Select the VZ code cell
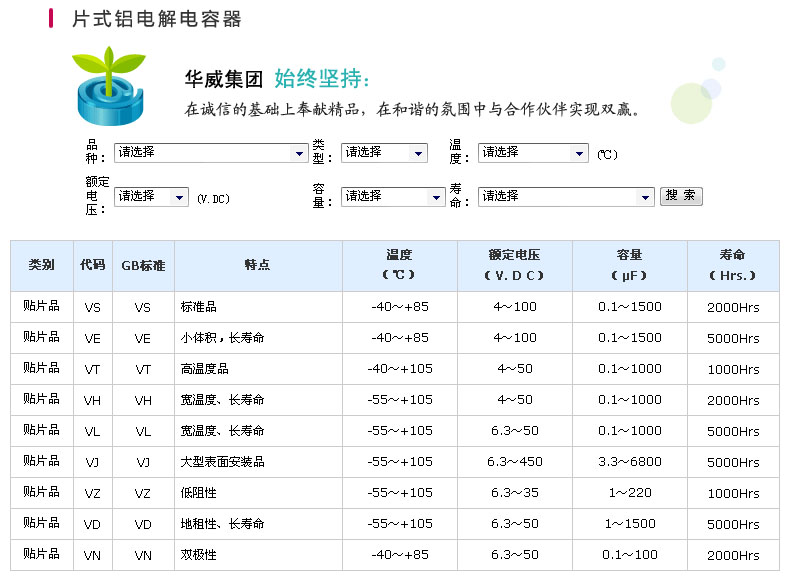The image size is (790, 582). [93, 493]
